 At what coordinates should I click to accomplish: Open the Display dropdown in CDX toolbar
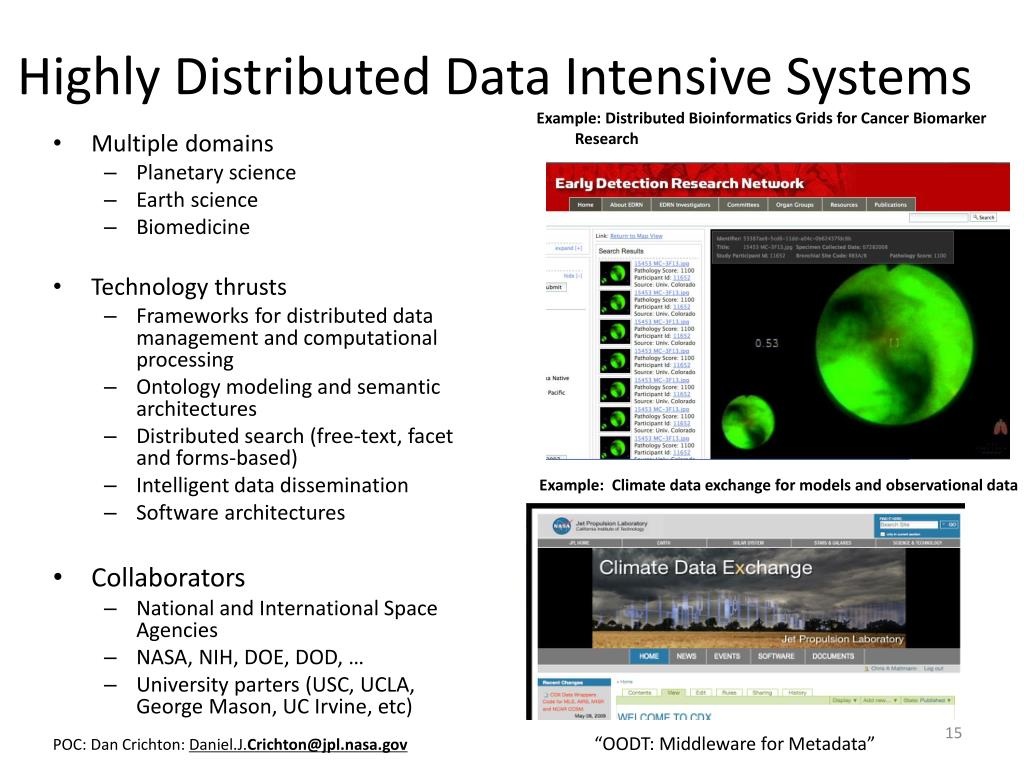tap(844, 700)
